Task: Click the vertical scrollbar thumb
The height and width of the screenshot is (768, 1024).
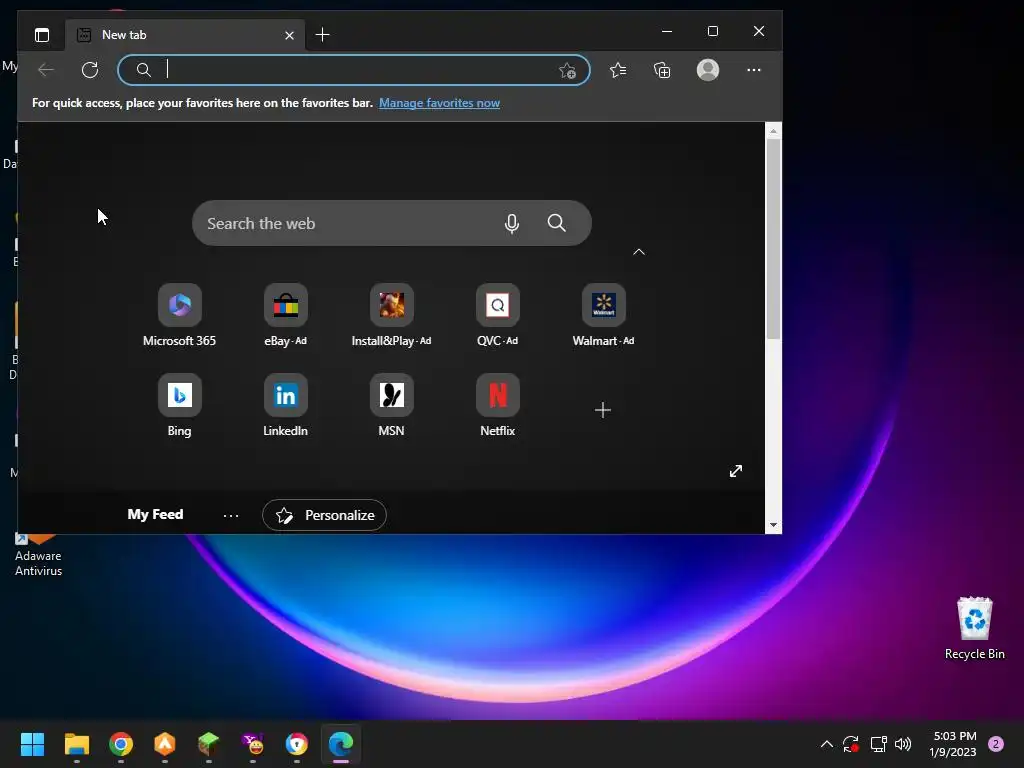Action: (773, 239)
